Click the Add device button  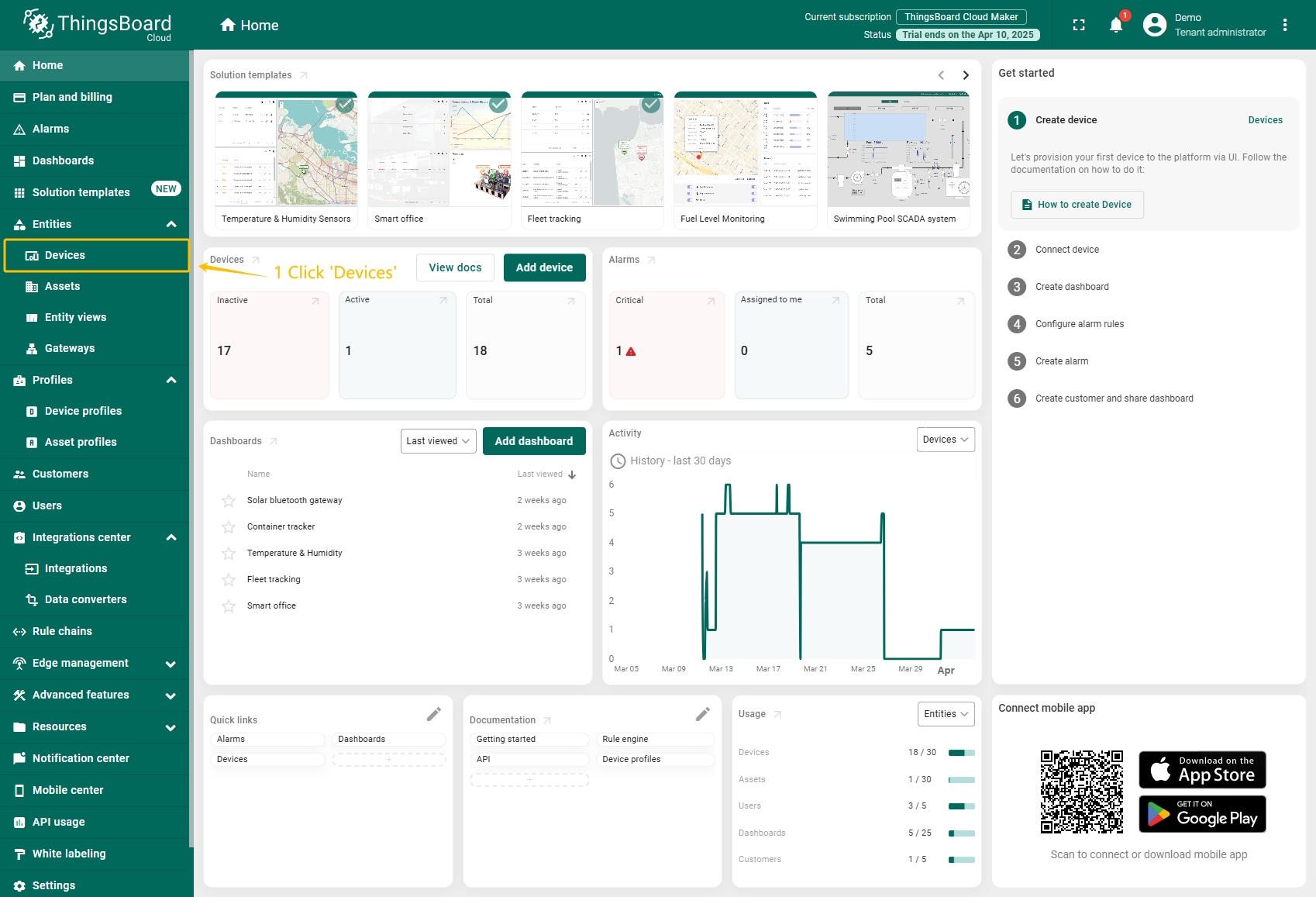pyautogui.click(x=544, y=267)
